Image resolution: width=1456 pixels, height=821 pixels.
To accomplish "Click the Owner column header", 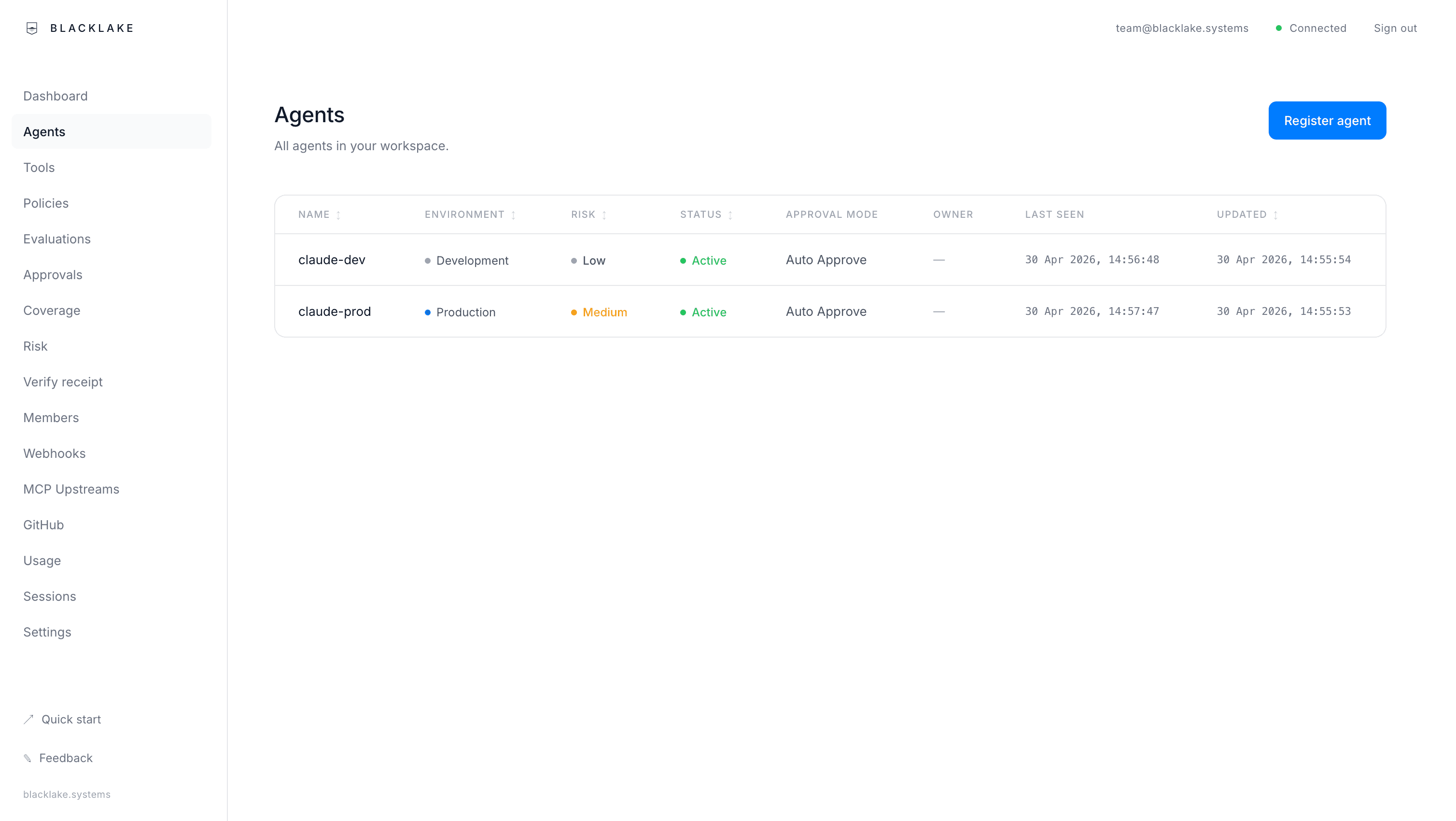I will point(953,214).
